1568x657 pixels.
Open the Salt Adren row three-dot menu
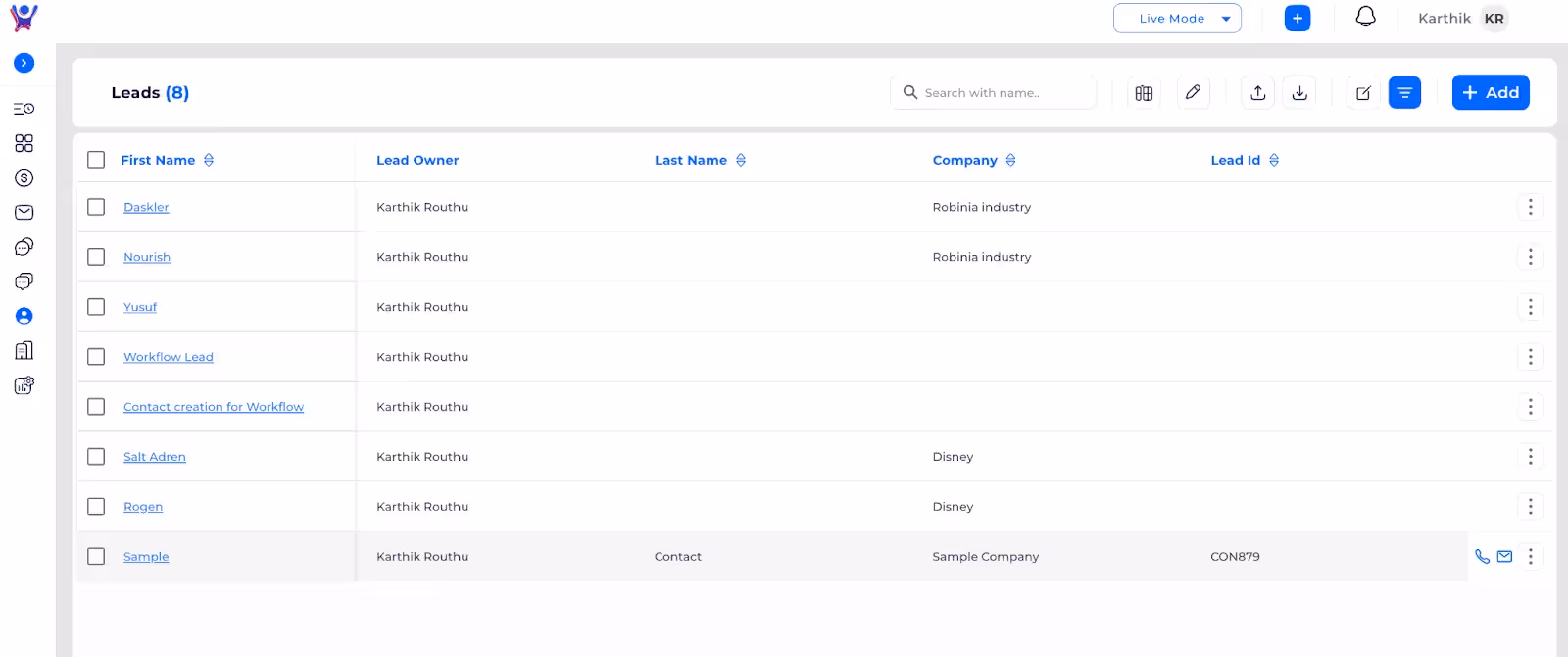1531,457
